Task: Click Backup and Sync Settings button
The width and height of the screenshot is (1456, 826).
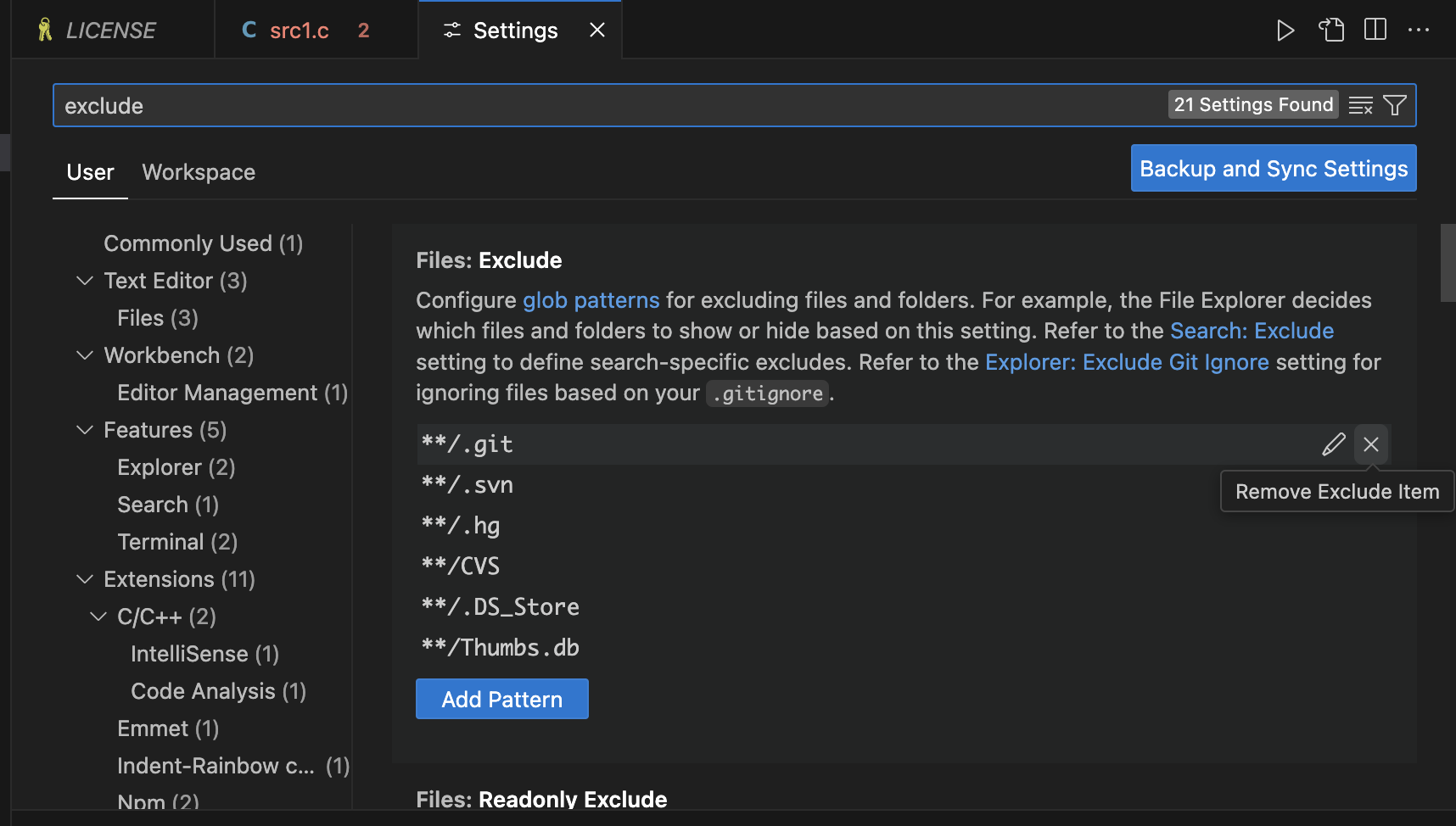Action: tap(1273, 169)
